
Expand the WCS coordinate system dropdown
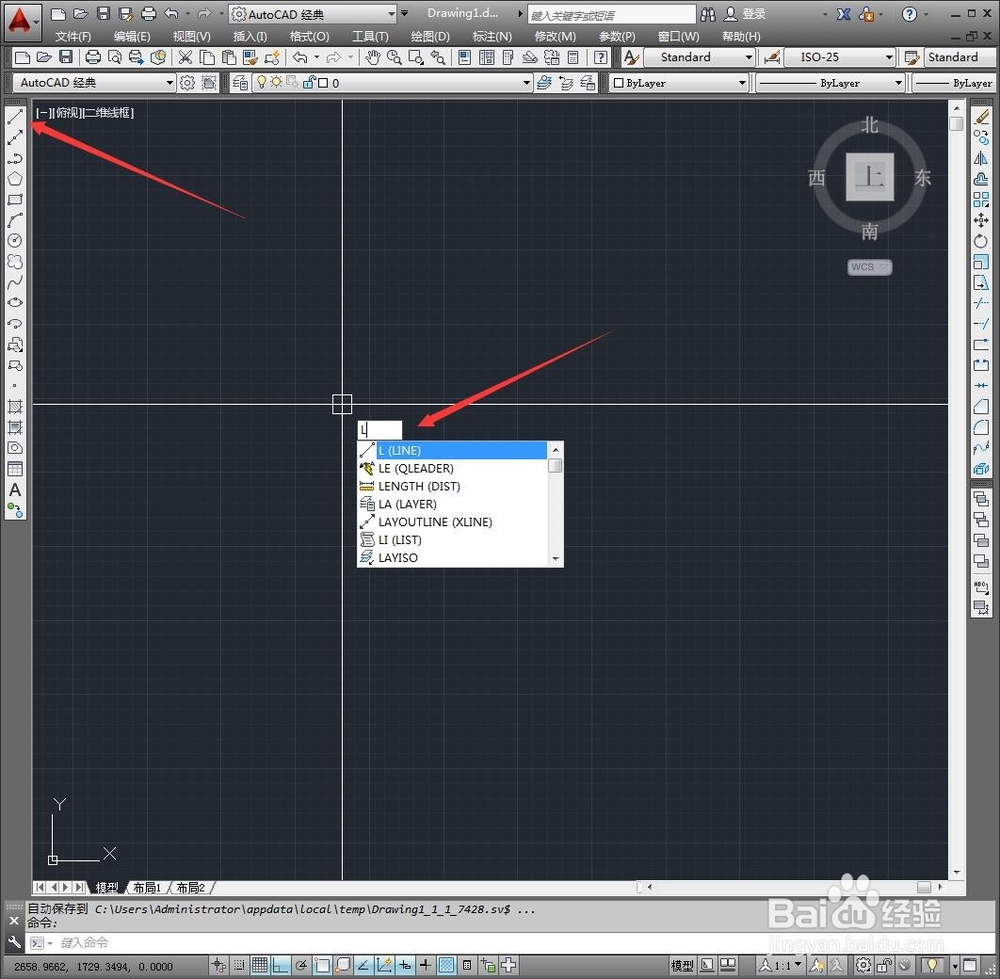pos(870,267)
